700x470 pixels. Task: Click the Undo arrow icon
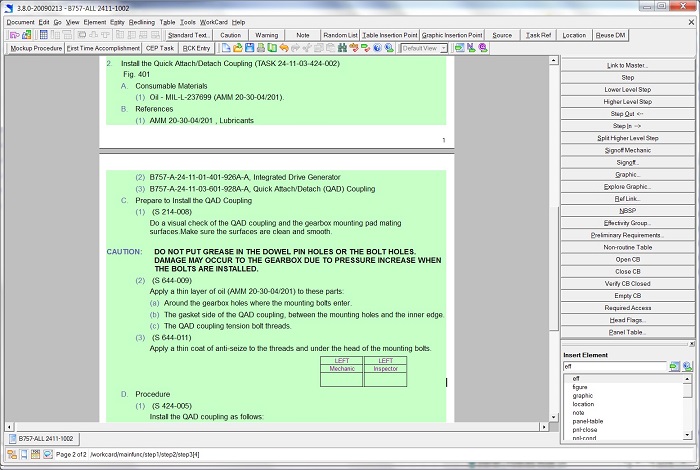(x=284, y=48)
